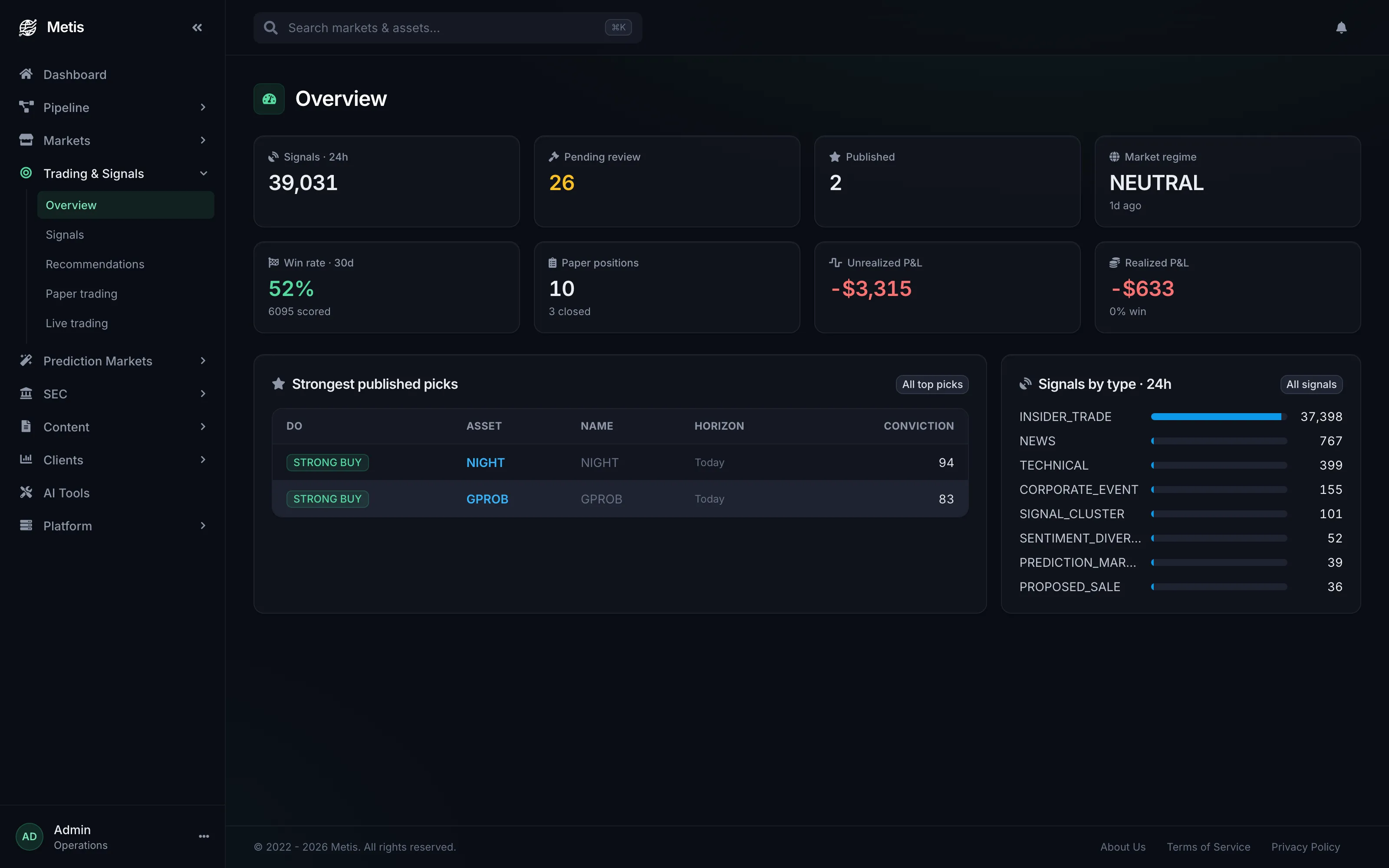Expand the Prediction Markets chevron
1389x868 pixels.
pyautogui.click(x=203, y=361)
